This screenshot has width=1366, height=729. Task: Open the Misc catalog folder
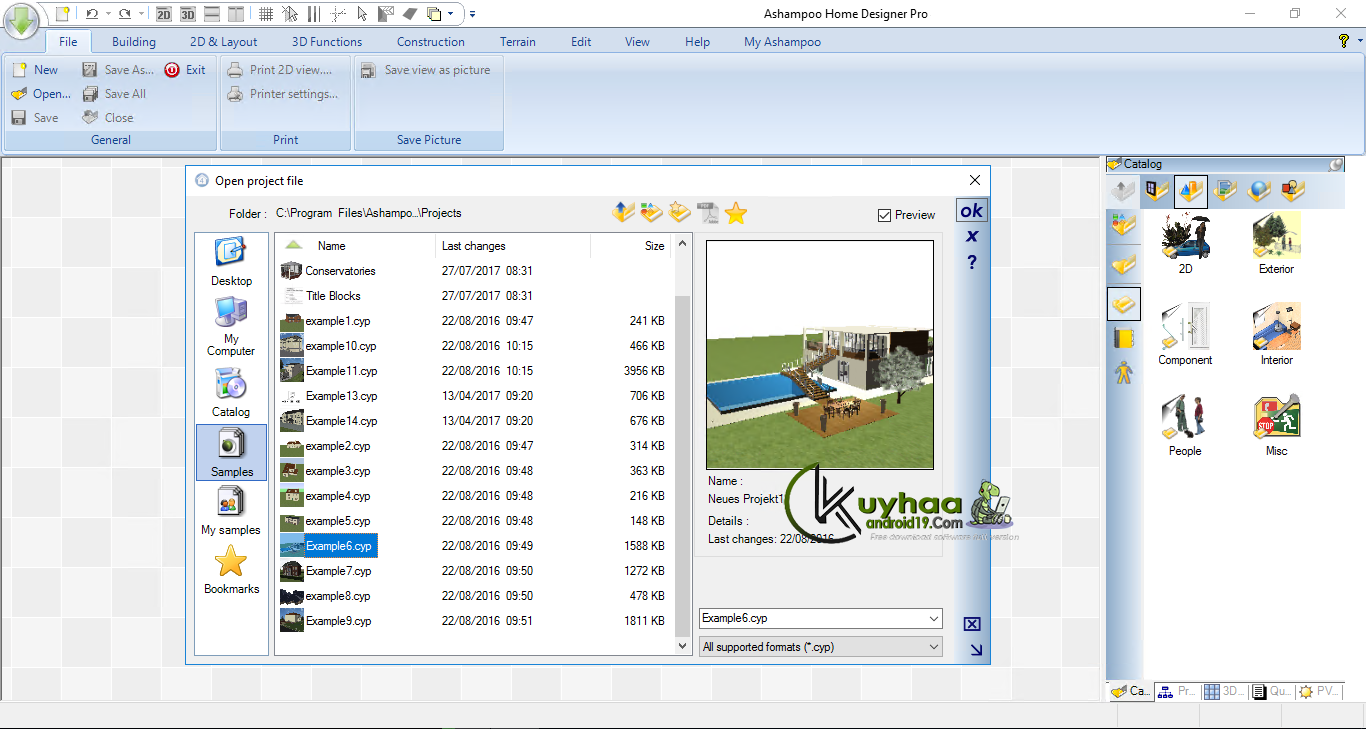click(x=1276, y=426)
